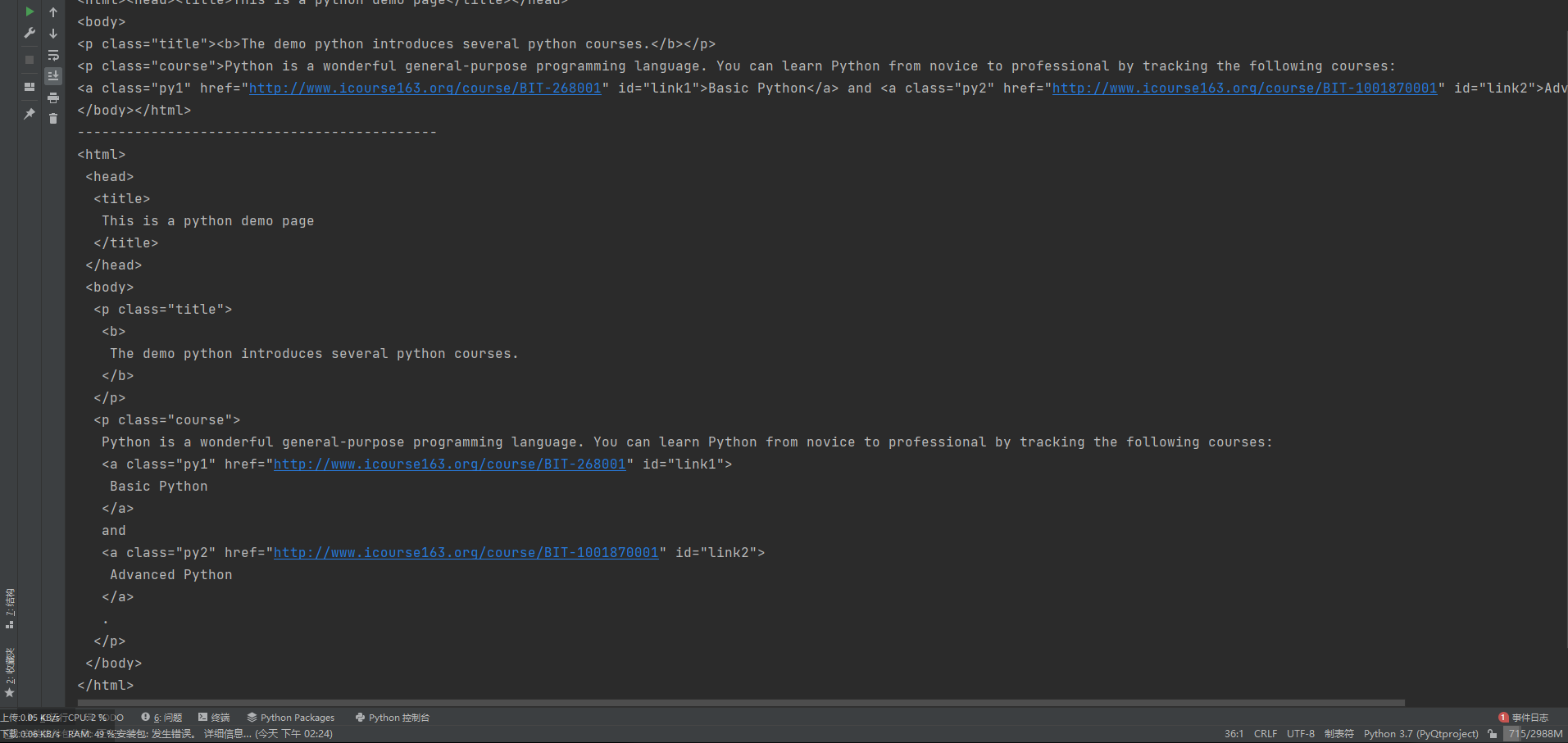Screen dimensions: 1568x743
Task: Jump down the stack trace with the down arrow
Action: 53,34
